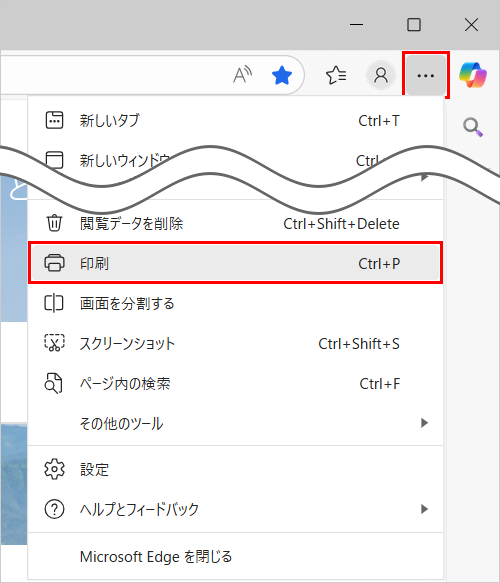This screenshot has height=583, width=500.
Task: Select 画面を分割する menu item
Action: point(235,303)
